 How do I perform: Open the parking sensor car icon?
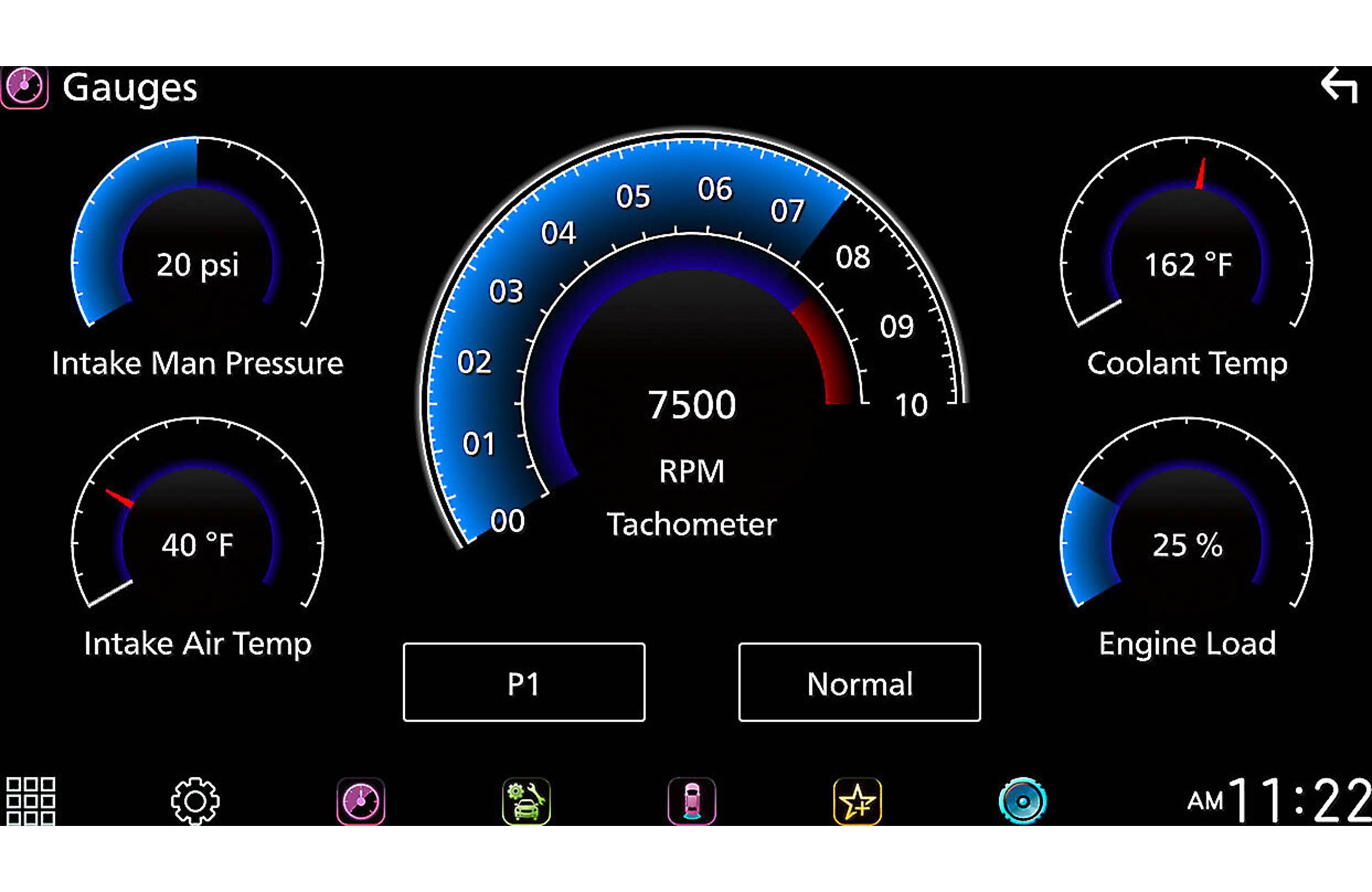692,801
